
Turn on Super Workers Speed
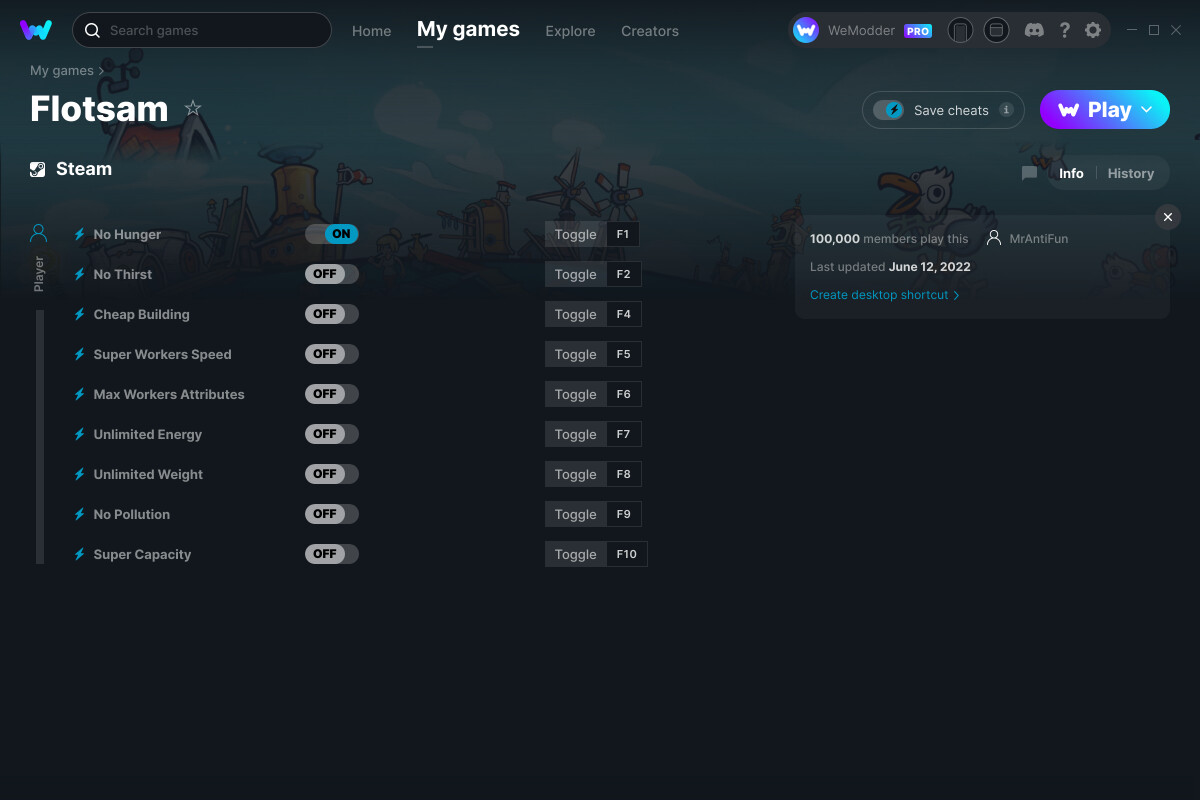coord(332,354)
